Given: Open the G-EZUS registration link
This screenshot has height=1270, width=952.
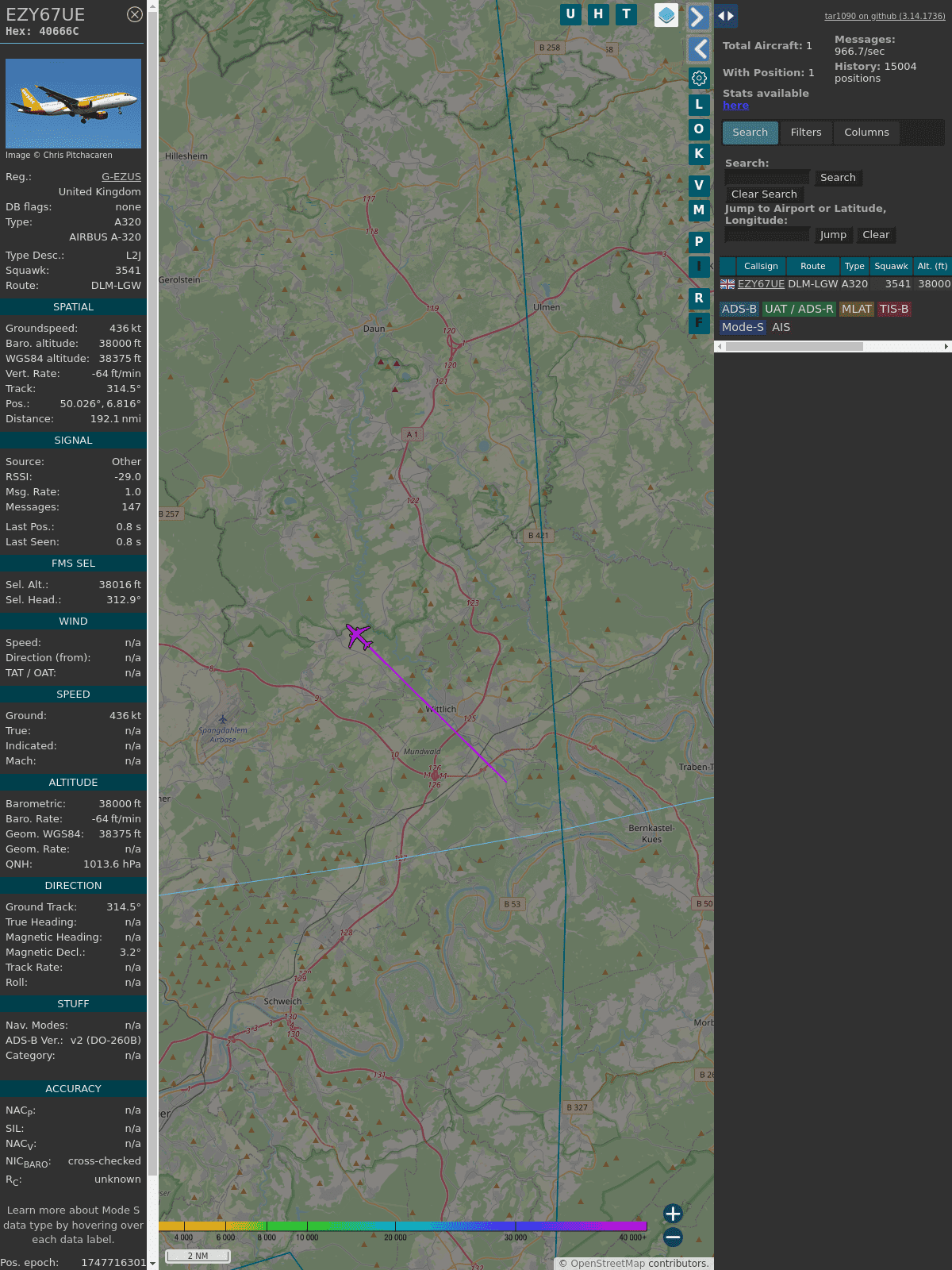Looking at the screenshot, I should (x=121, y=176).
